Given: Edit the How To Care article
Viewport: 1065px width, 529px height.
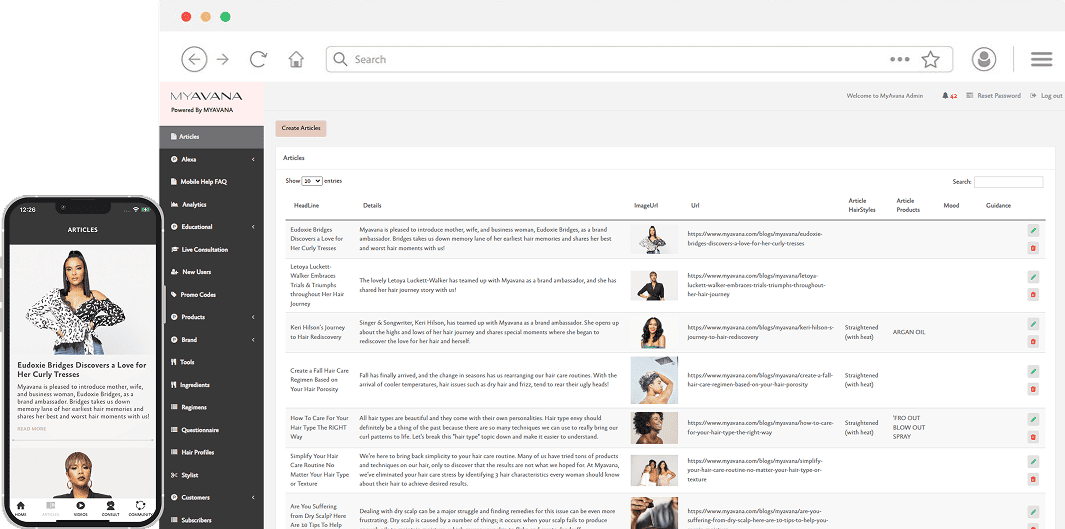Looking at the screenshot, I should [x=1033, y=420].
